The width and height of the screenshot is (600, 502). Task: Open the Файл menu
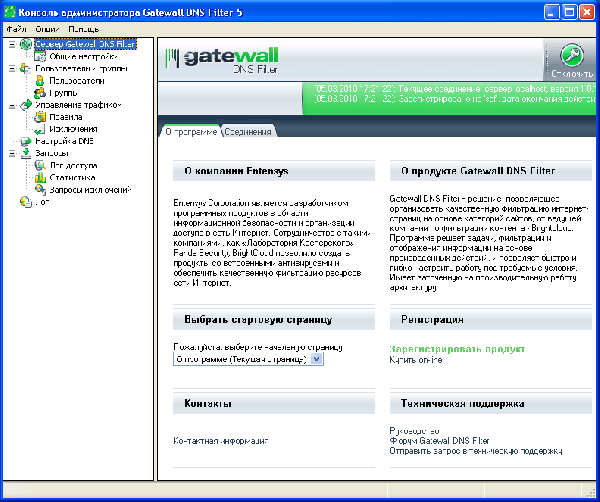pyautogui.click(x=16, y=29)
